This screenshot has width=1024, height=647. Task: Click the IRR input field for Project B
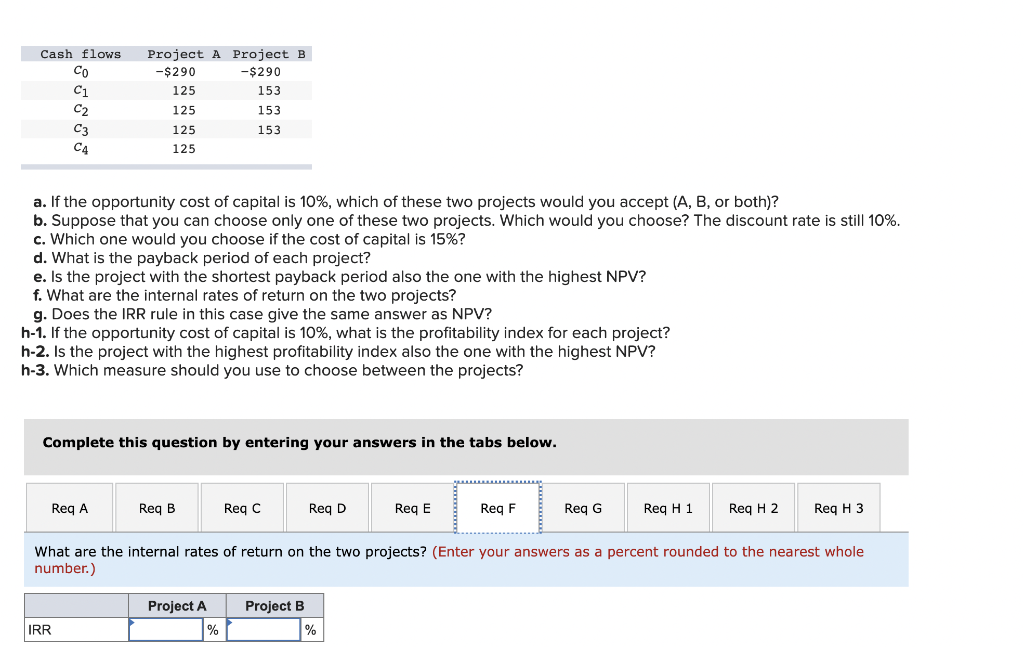pos(263,629)
